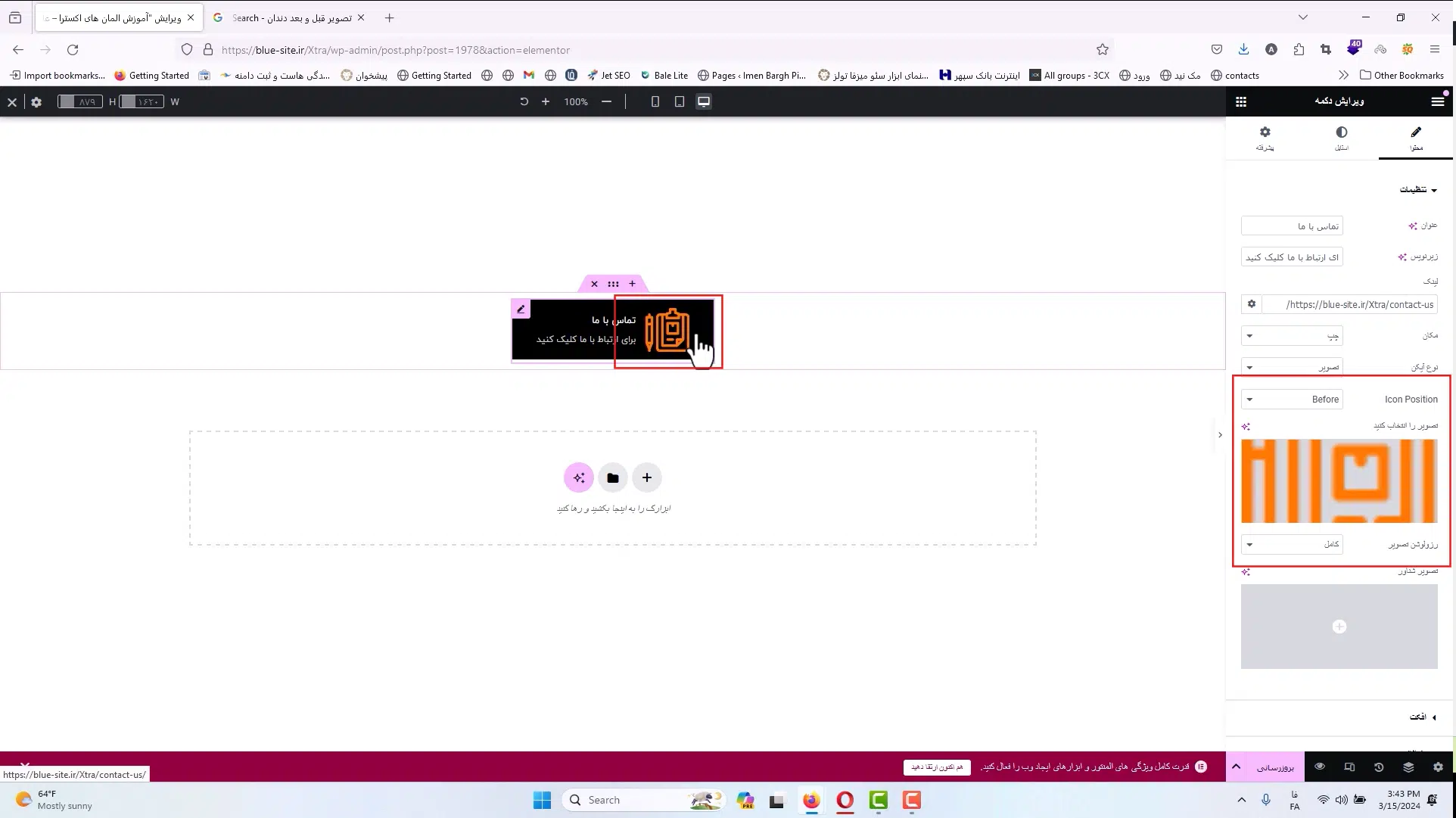Reload the current page
Screen dimensions: 1456x818
(x=73, y=50)
